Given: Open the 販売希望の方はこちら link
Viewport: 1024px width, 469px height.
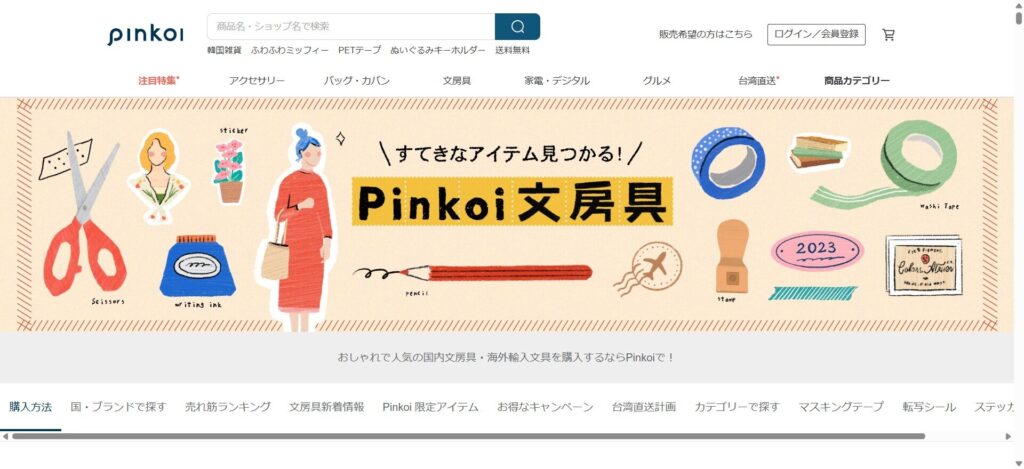Looking at the screenshot, I should (x=705, y=35).
